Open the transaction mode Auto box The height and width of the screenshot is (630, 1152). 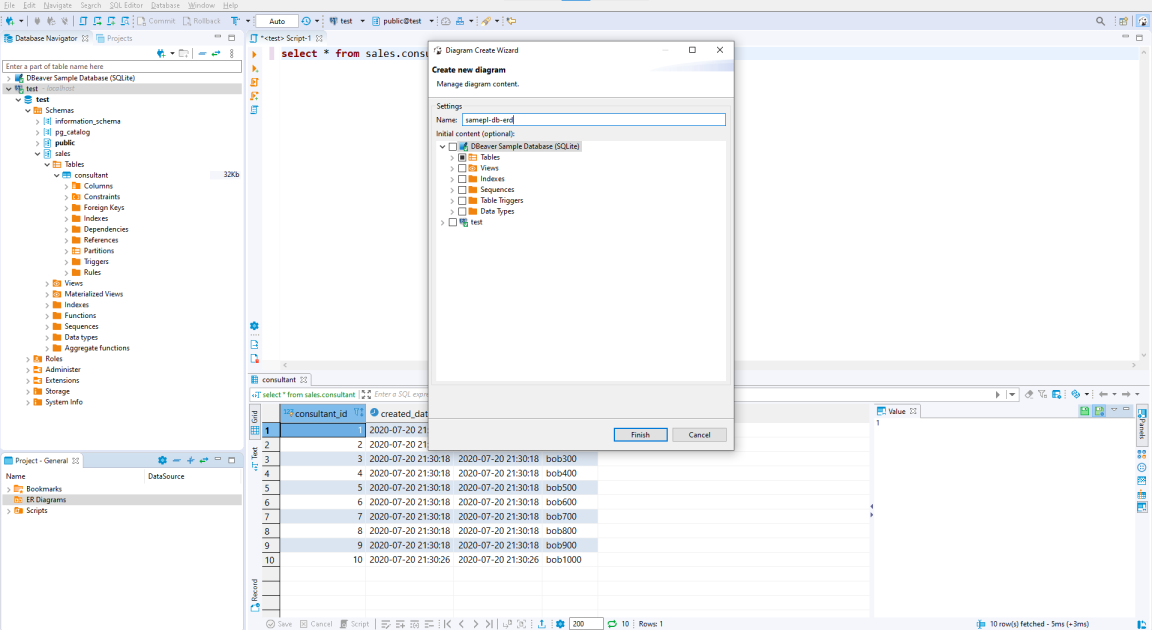[277, 21]
